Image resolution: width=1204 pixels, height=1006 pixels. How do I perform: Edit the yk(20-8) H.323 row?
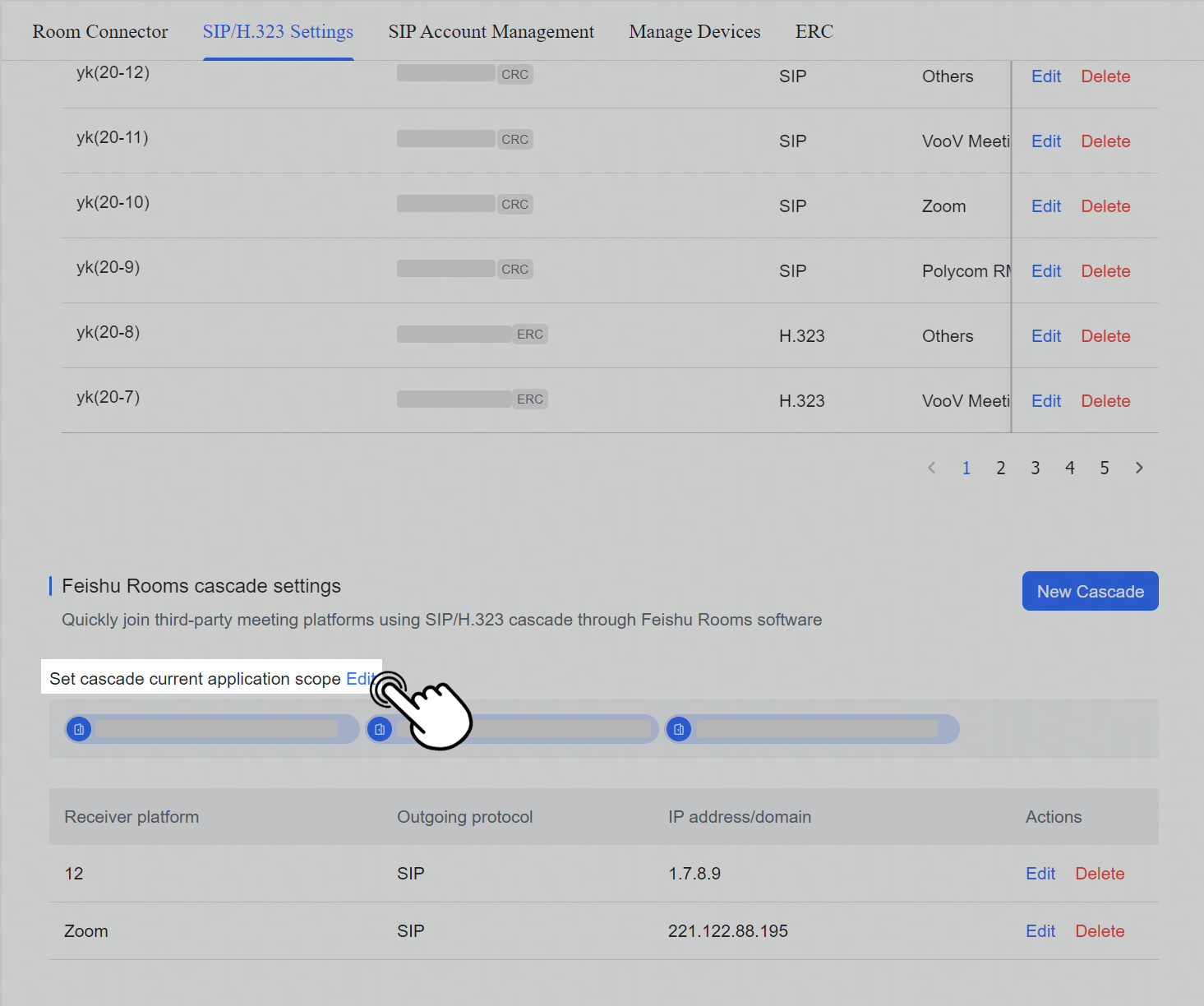[x=1046, y=336]
